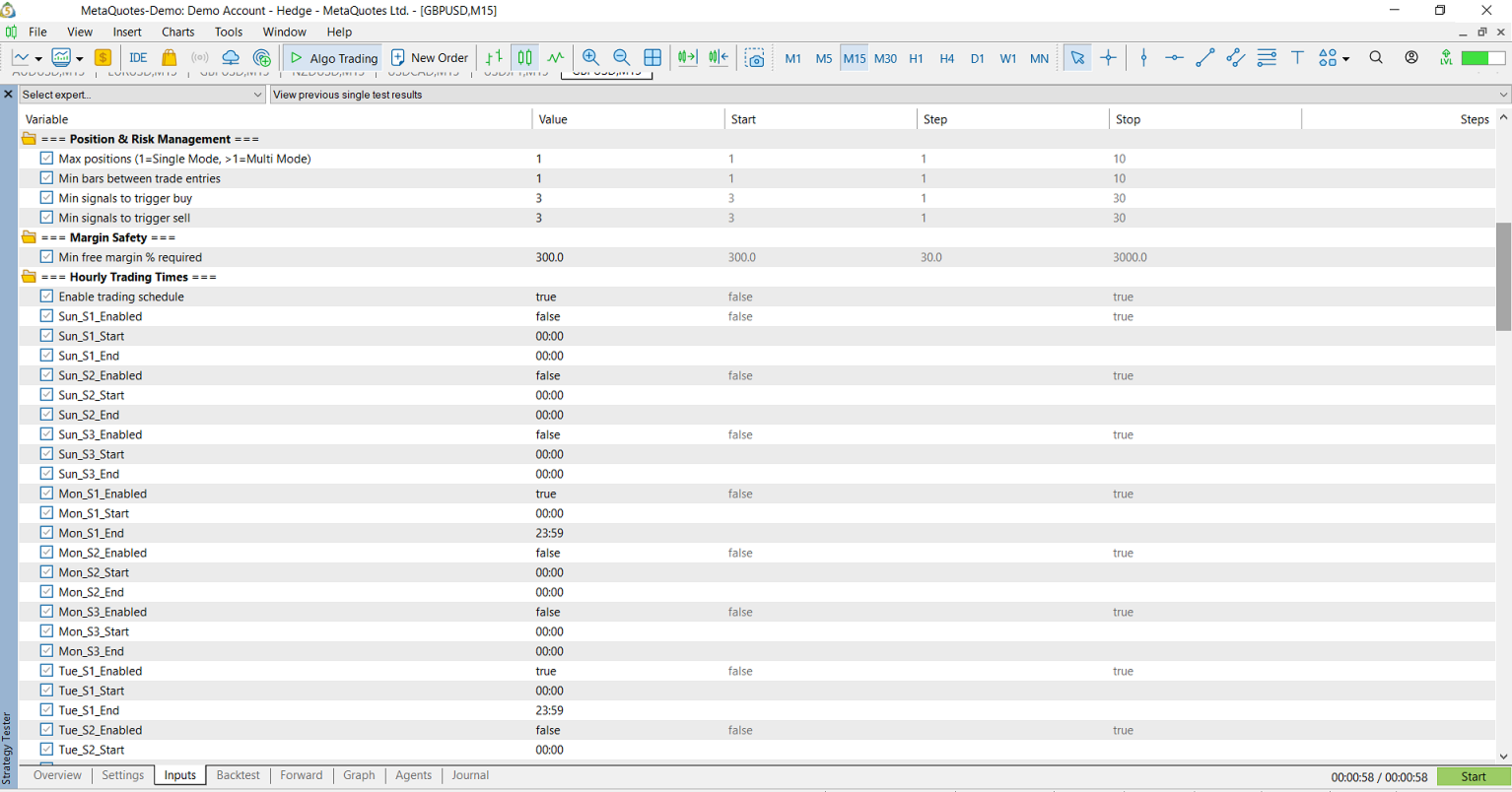Switch chart to line chart mode
Image resolution: width=1512 pixels, height=792 pixels.
(x=556, y=58)
